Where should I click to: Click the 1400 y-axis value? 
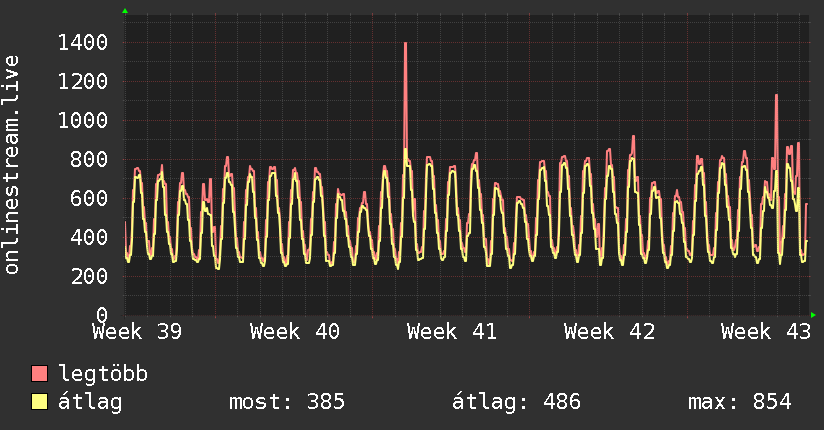[83, 43]
